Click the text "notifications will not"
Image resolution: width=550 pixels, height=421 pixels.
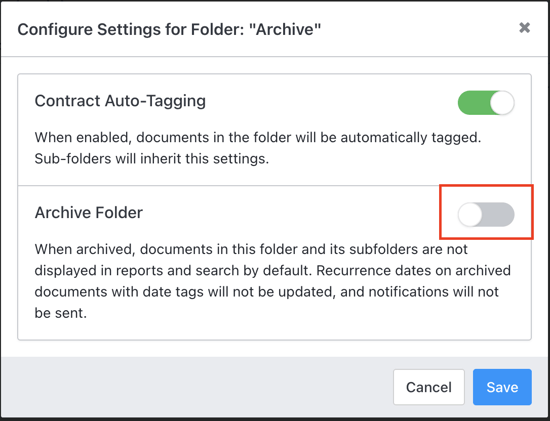click(420, 292)
